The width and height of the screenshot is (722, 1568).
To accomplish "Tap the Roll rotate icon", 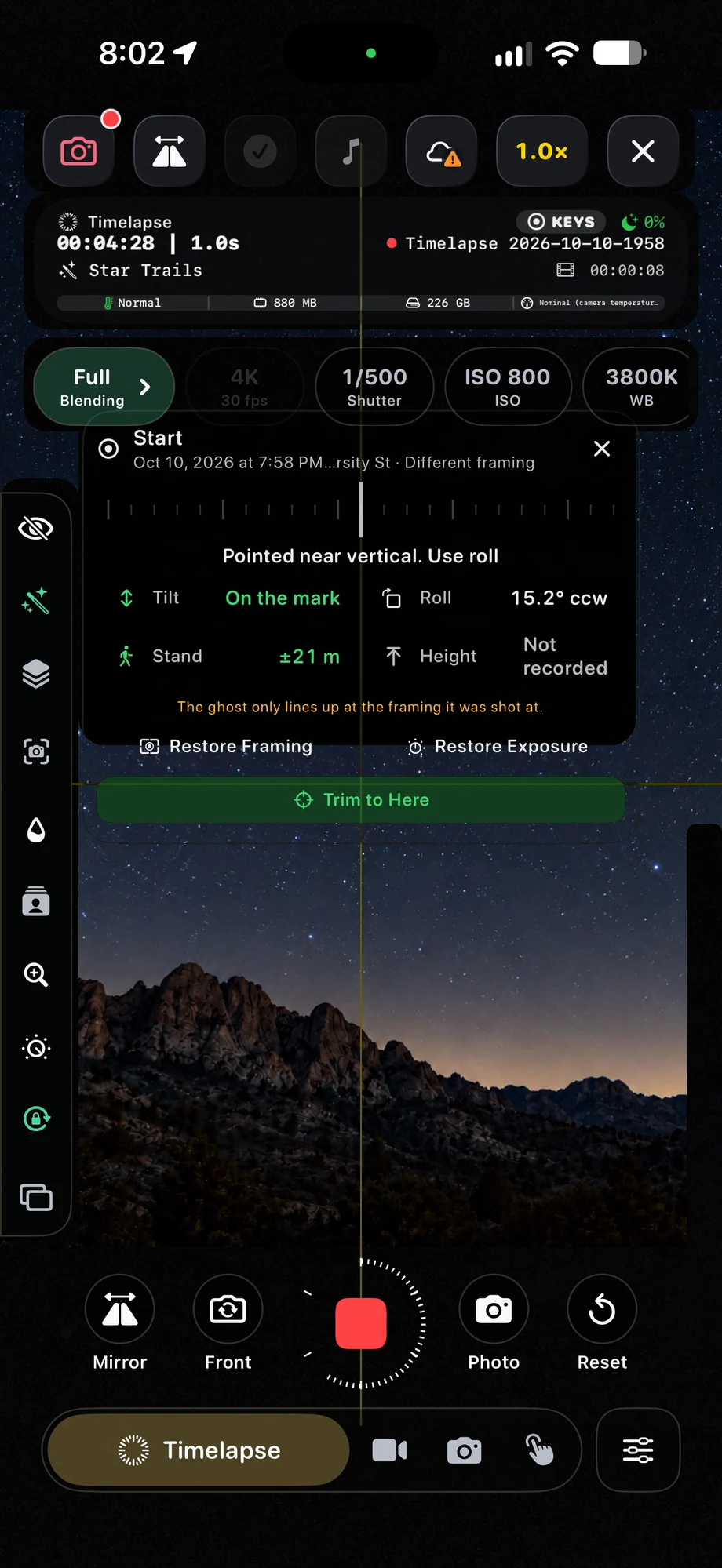I will pyautogui.click(x=392, y=598).
